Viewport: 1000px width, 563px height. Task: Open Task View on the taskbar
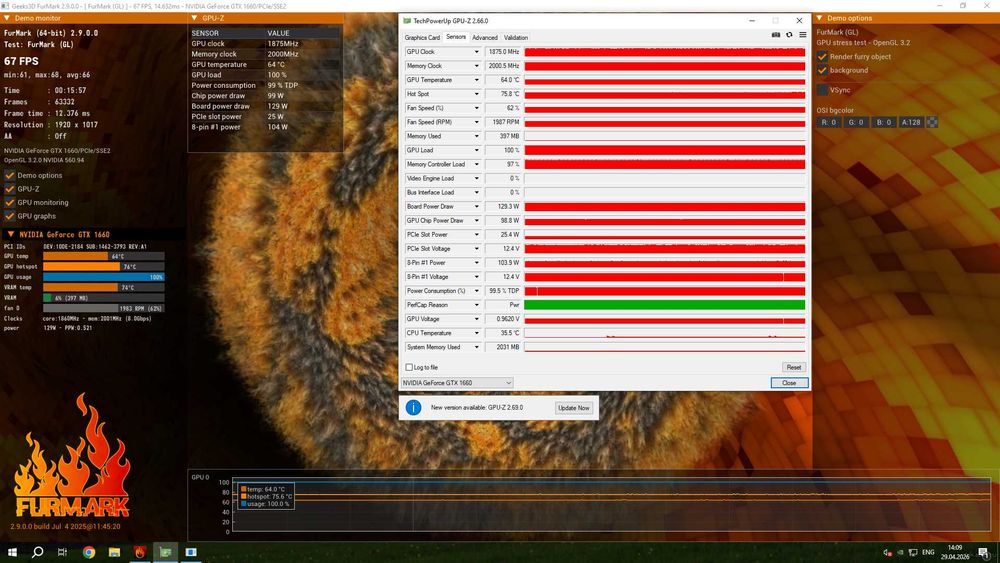point(62,552)
